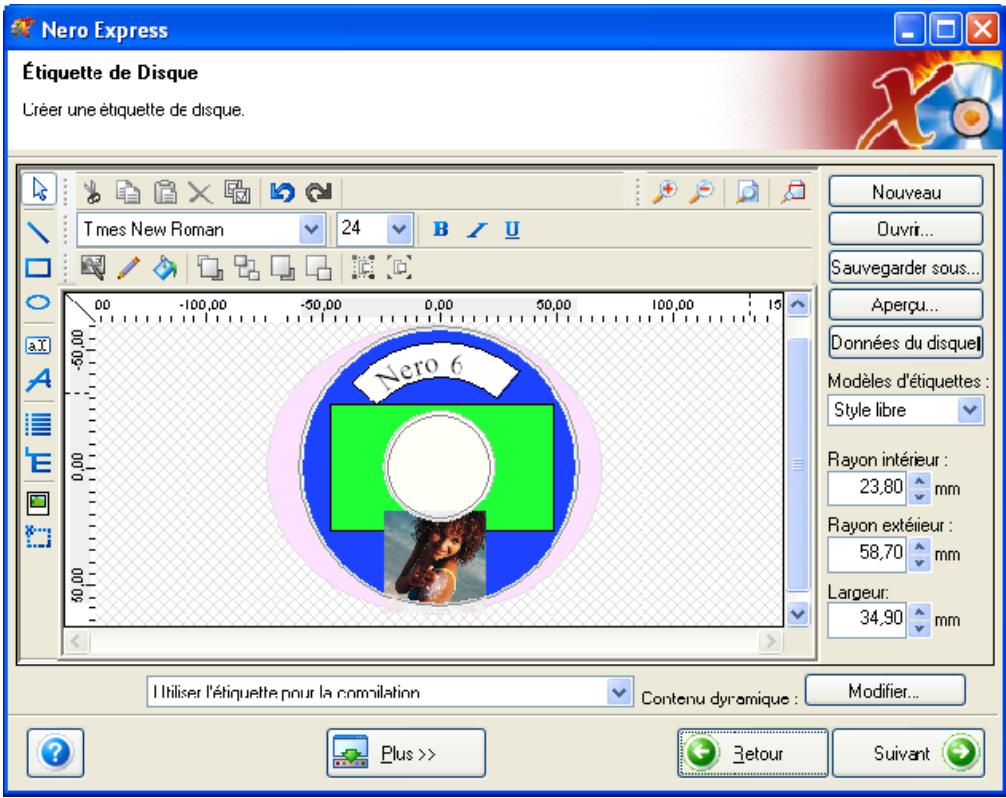Screen dimensions: 1006x798
Task: Click the zoom selection icon
Action: click(x=793, y=192)
